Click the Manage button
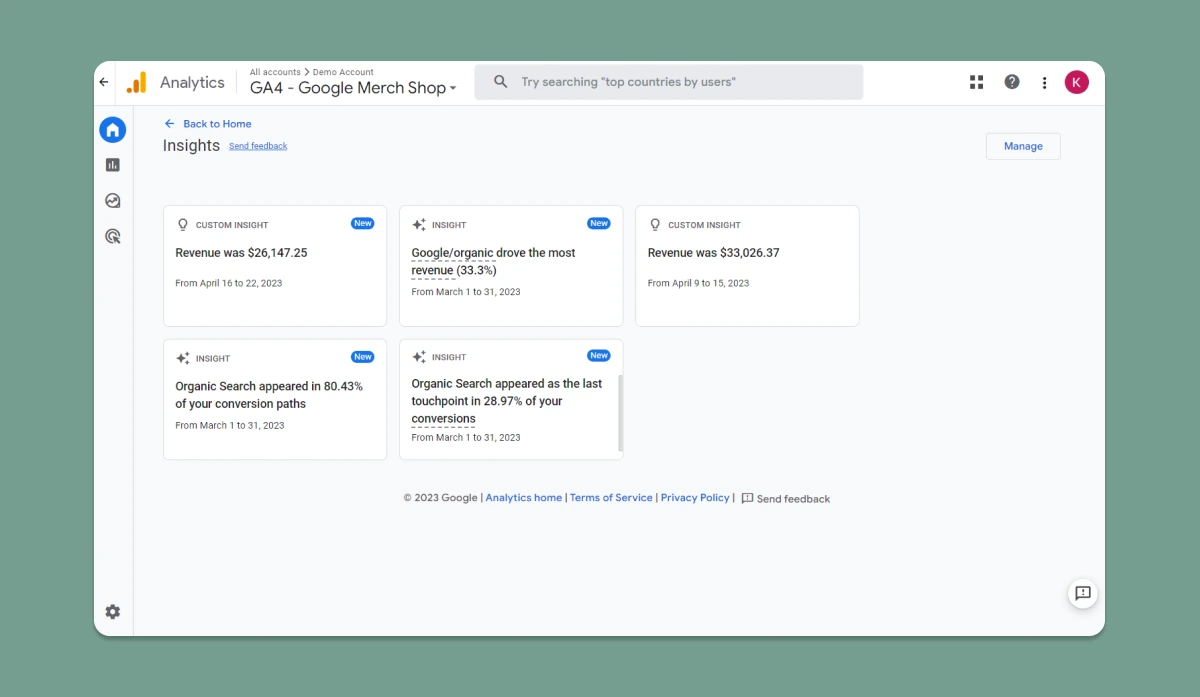 tap(1023, 146)
